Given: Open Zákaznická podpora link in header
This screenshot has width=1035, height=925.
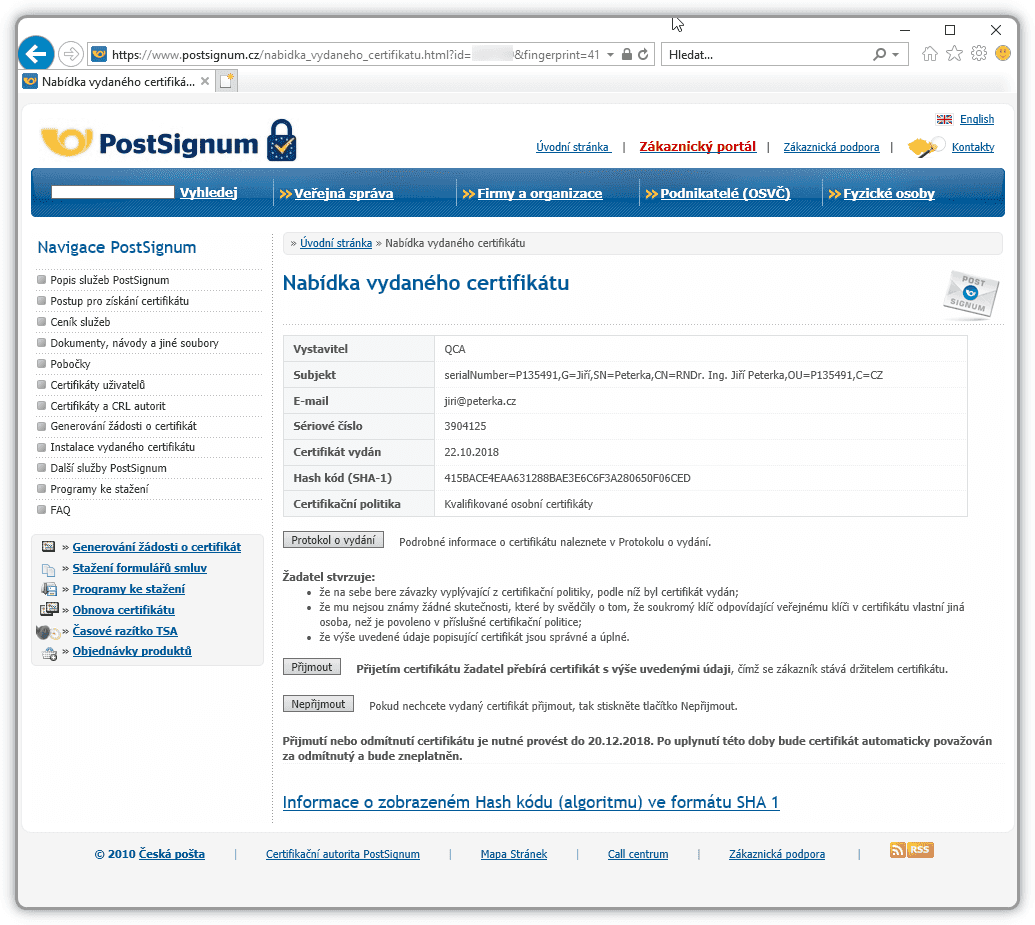Looking at the screenshot, I should pyautogui.click(x=831, y=147).
